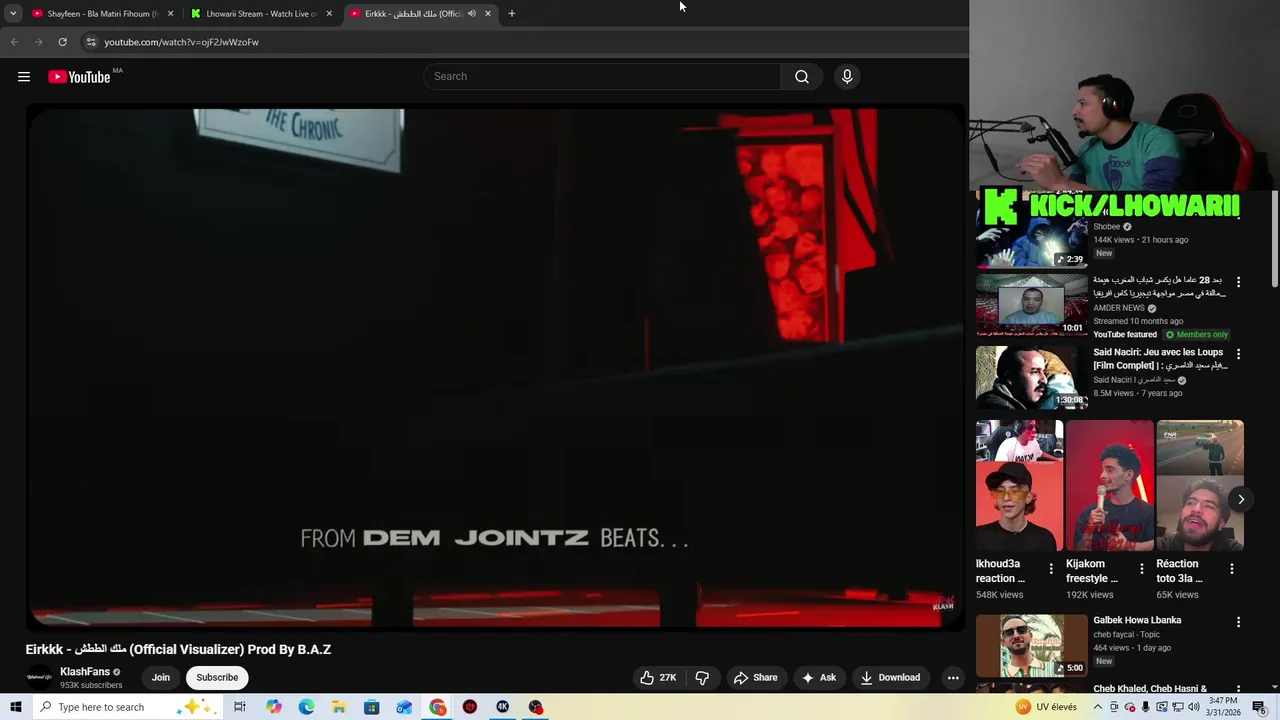Subscribe to KlashFans
This screenshot has width=1280, height=720.
point(217,677)
